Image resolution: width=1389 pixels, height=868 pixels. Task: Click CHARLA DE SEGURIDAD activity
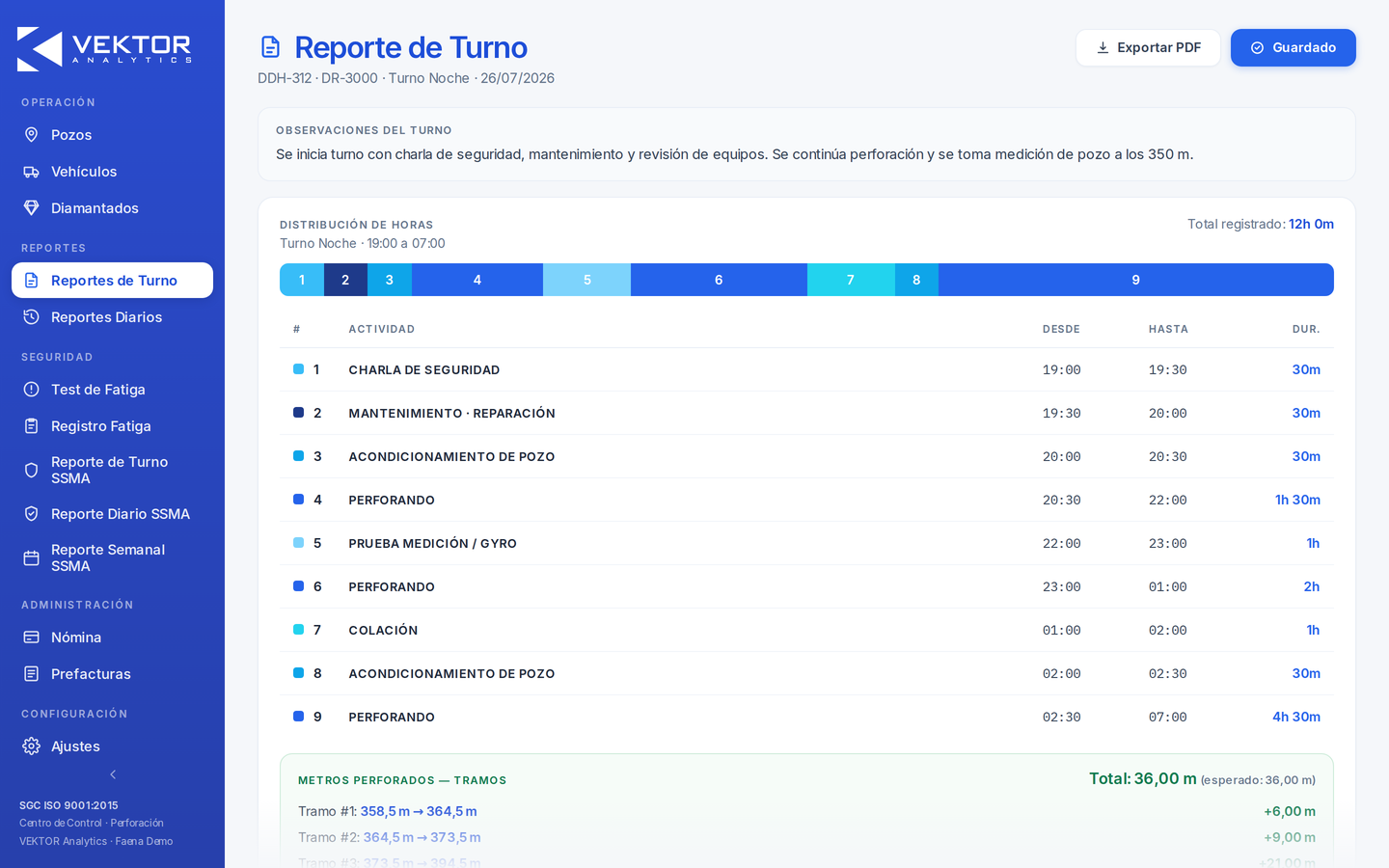click(424, 370)
